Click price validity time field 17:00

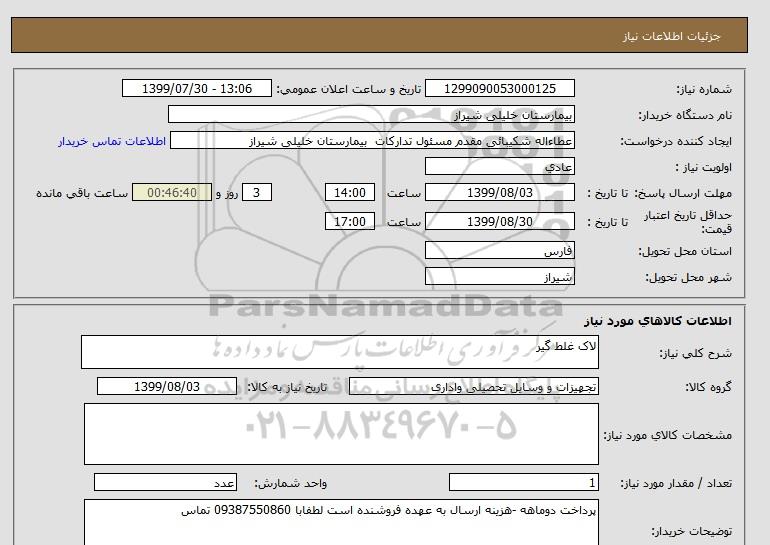(x=350, y=221)
